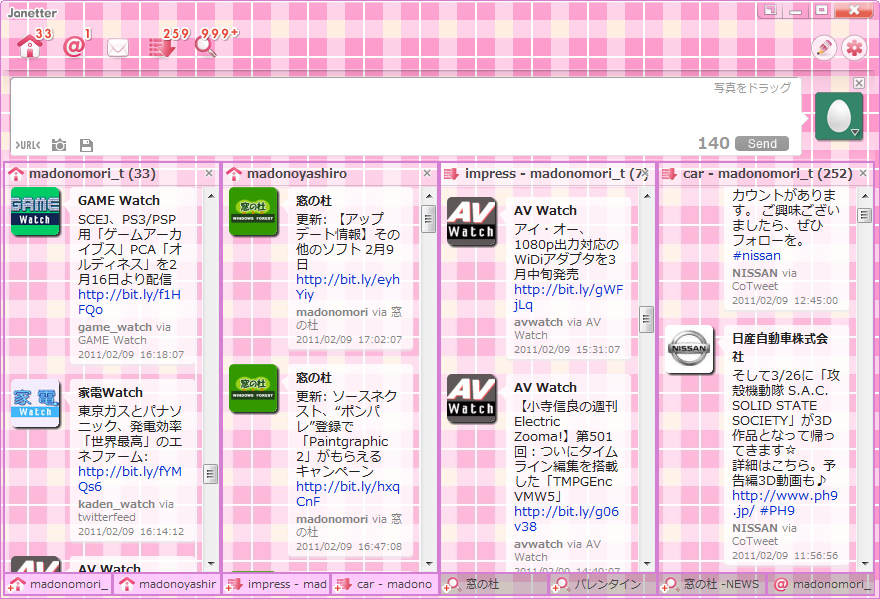Viewport: 880px width, 599px height.
Task: Switch to バレンタイン search bottom tab
Action: (x=603, y=584)
